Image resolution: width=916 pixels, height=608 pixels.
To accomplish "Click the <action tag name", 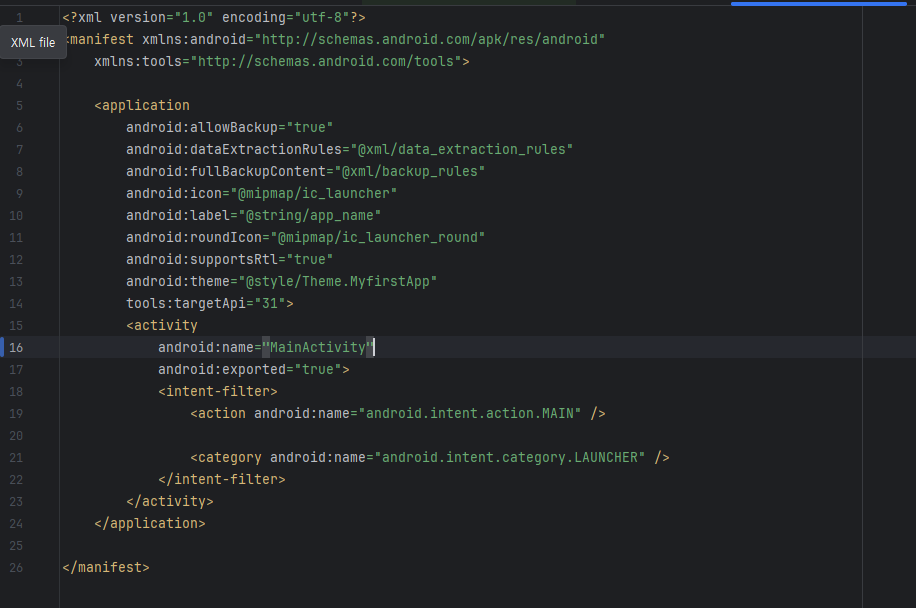I will coord(218,414).
